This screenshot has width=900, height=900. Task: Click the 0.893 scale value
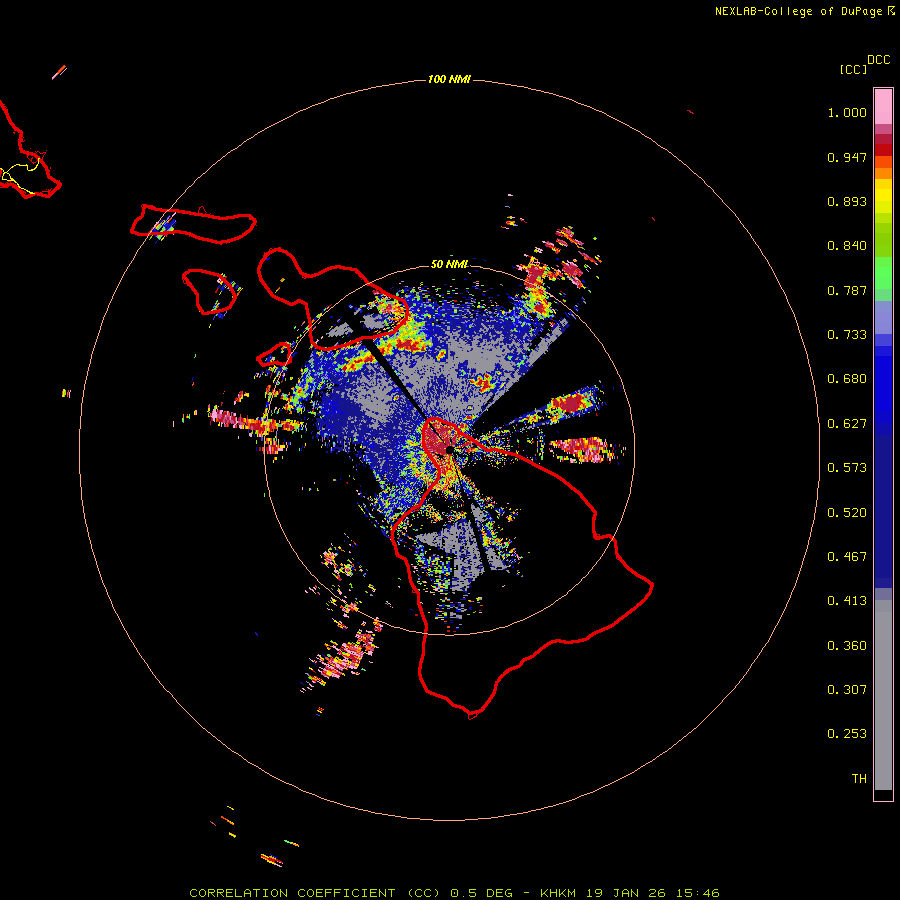[847, 201]
